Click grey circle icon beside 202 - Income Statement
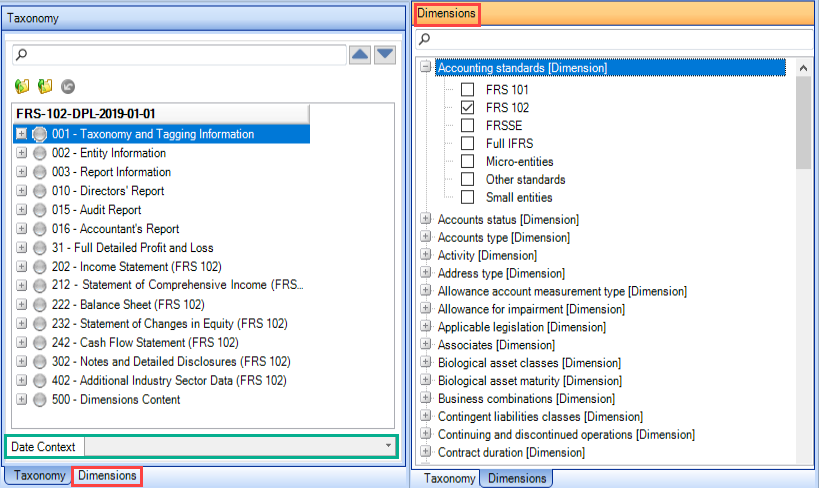 (40, 267)
